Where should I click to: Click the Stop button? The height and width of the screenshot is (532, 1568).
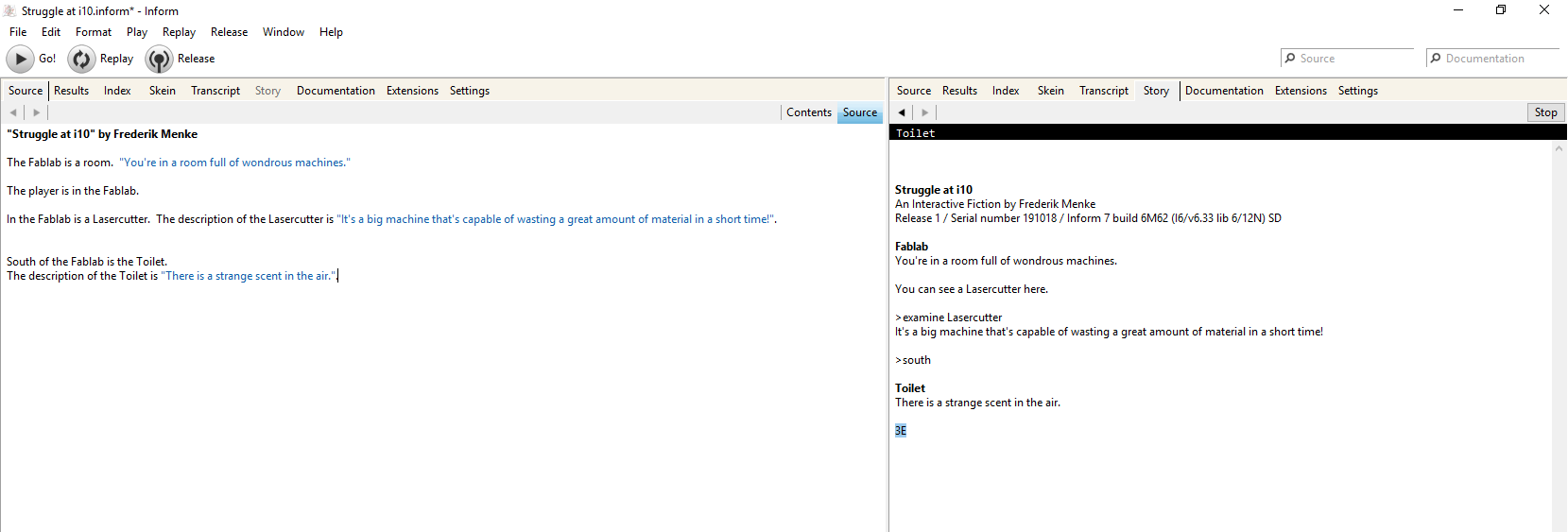pos(1545,112)
